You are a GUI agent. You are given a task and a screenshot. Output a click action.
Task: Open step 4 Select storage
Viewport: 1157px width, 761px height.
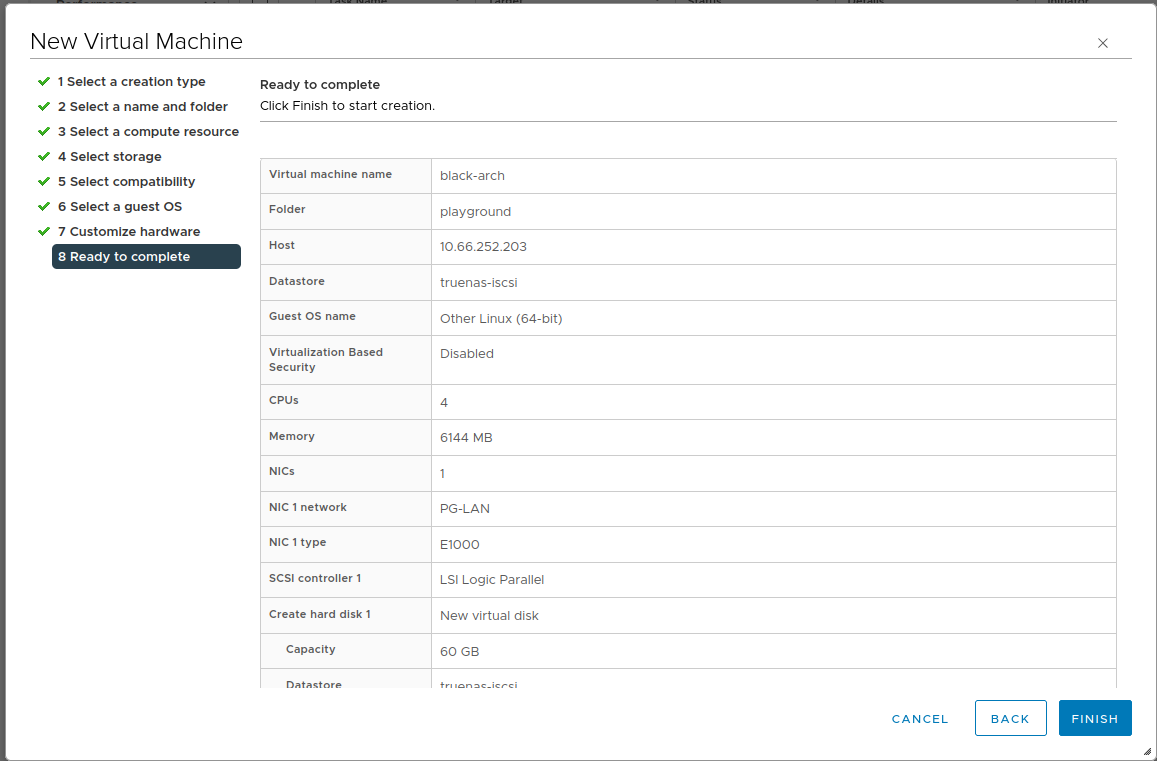[109, 157]
